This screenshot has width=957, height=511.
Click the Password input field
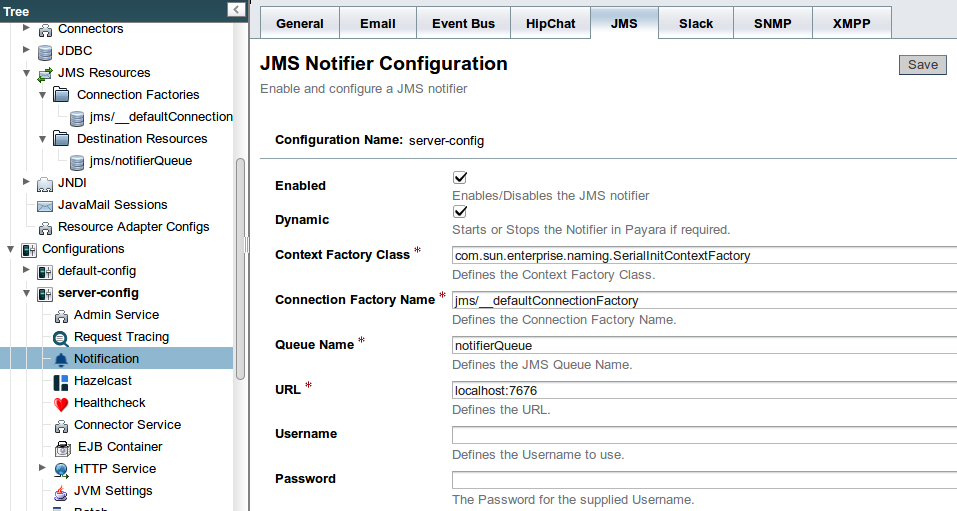(x=704, y=480)
